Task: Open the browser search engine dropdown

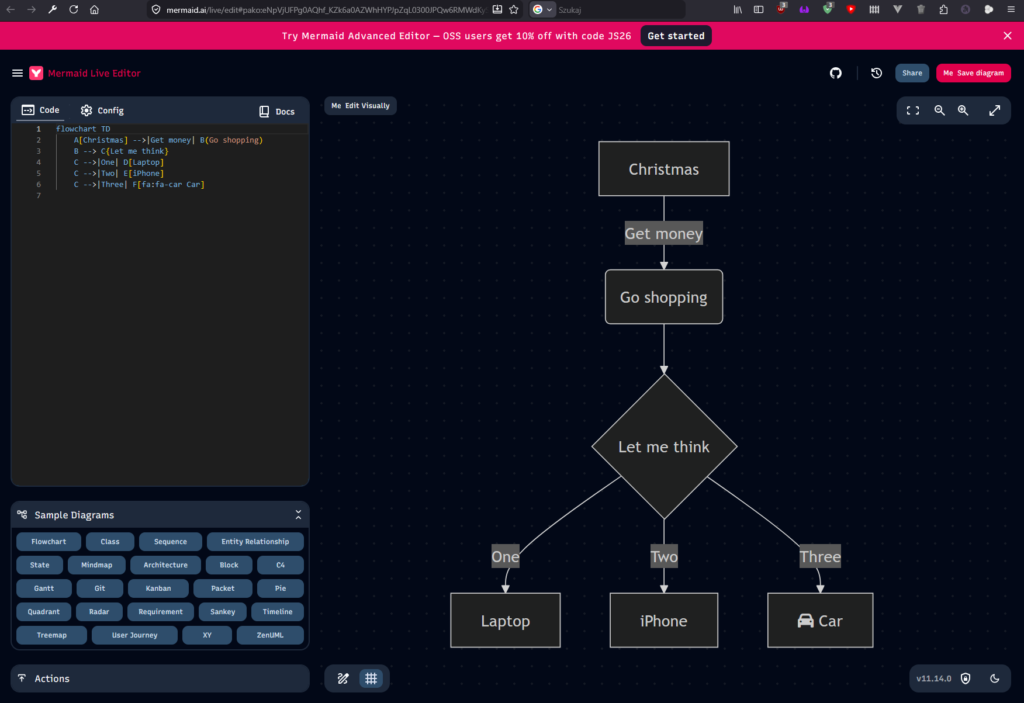Action: tap(543, 9)
